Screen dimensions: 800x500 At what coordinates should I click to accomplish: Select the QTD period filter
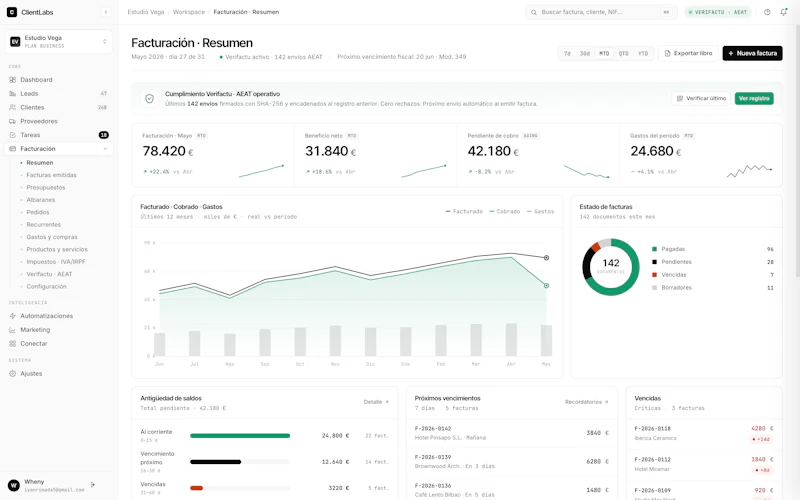tap(623, 53)
